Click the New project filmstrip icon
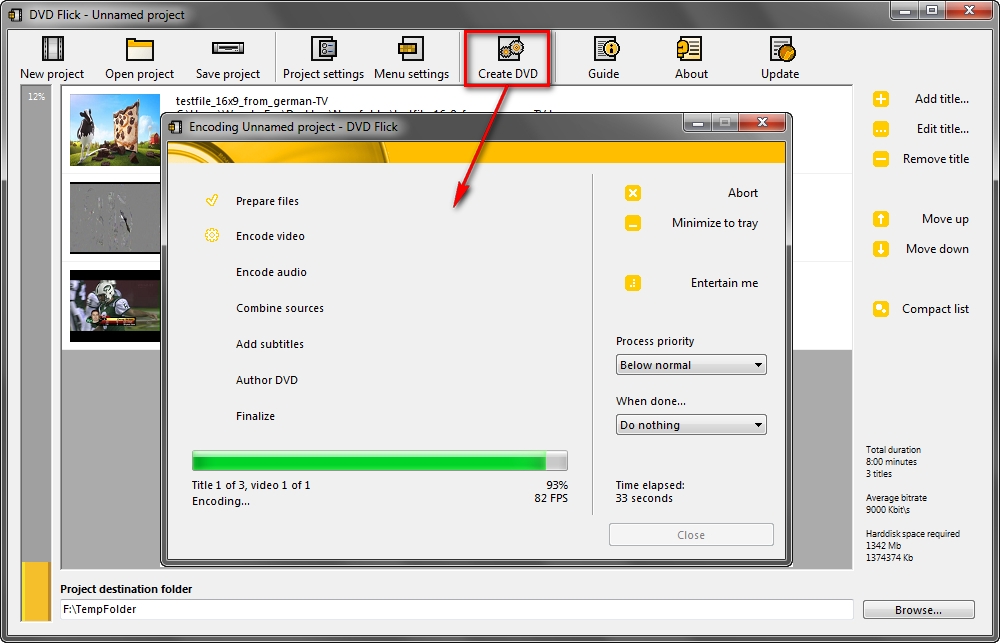Image resolution: width=1000 pixels, height=643 pixels. (x=52, y=48)
